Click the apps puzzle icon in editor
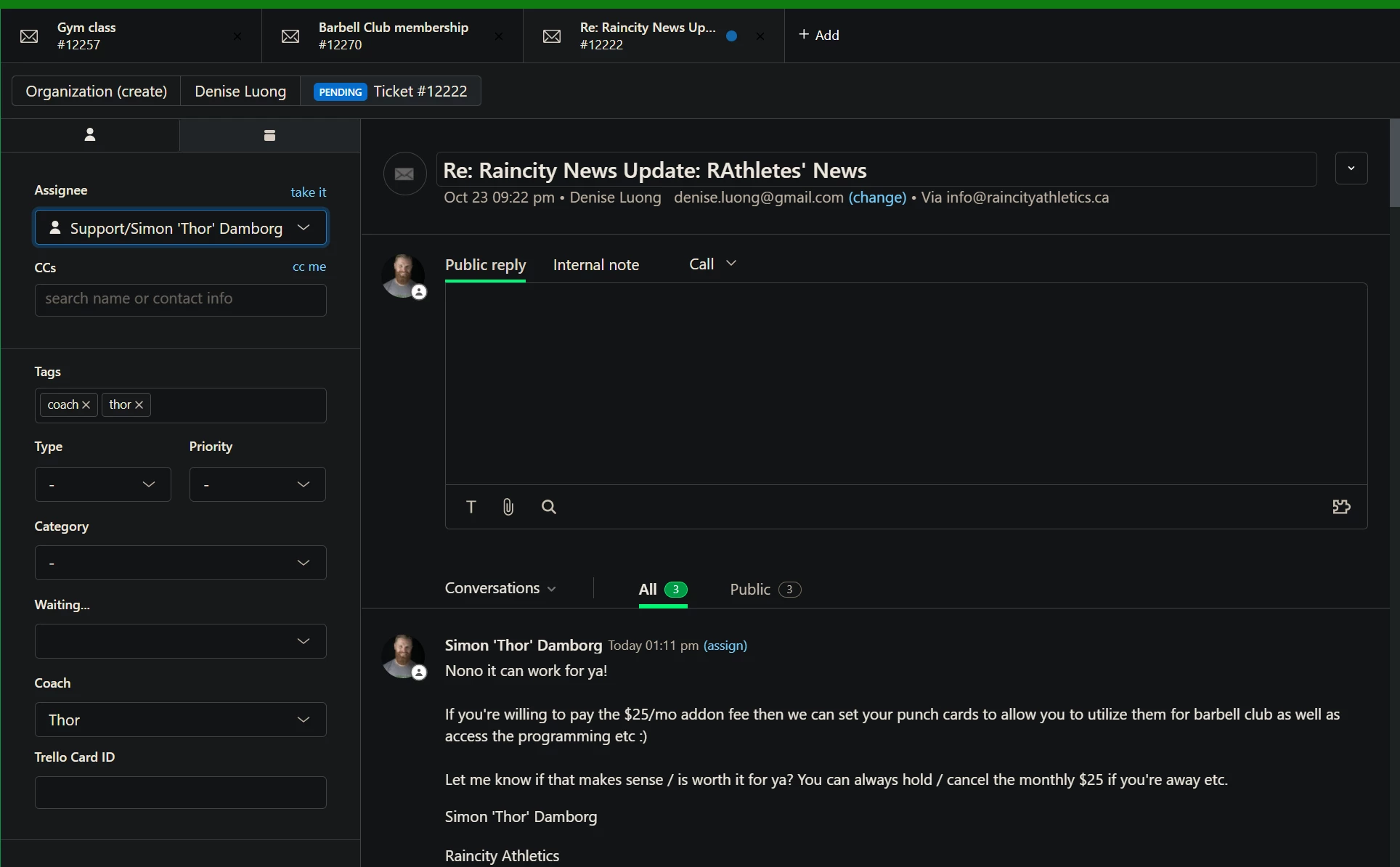Image resolution: width=1400 pixels, height=867 pixels. [1341, 507]
